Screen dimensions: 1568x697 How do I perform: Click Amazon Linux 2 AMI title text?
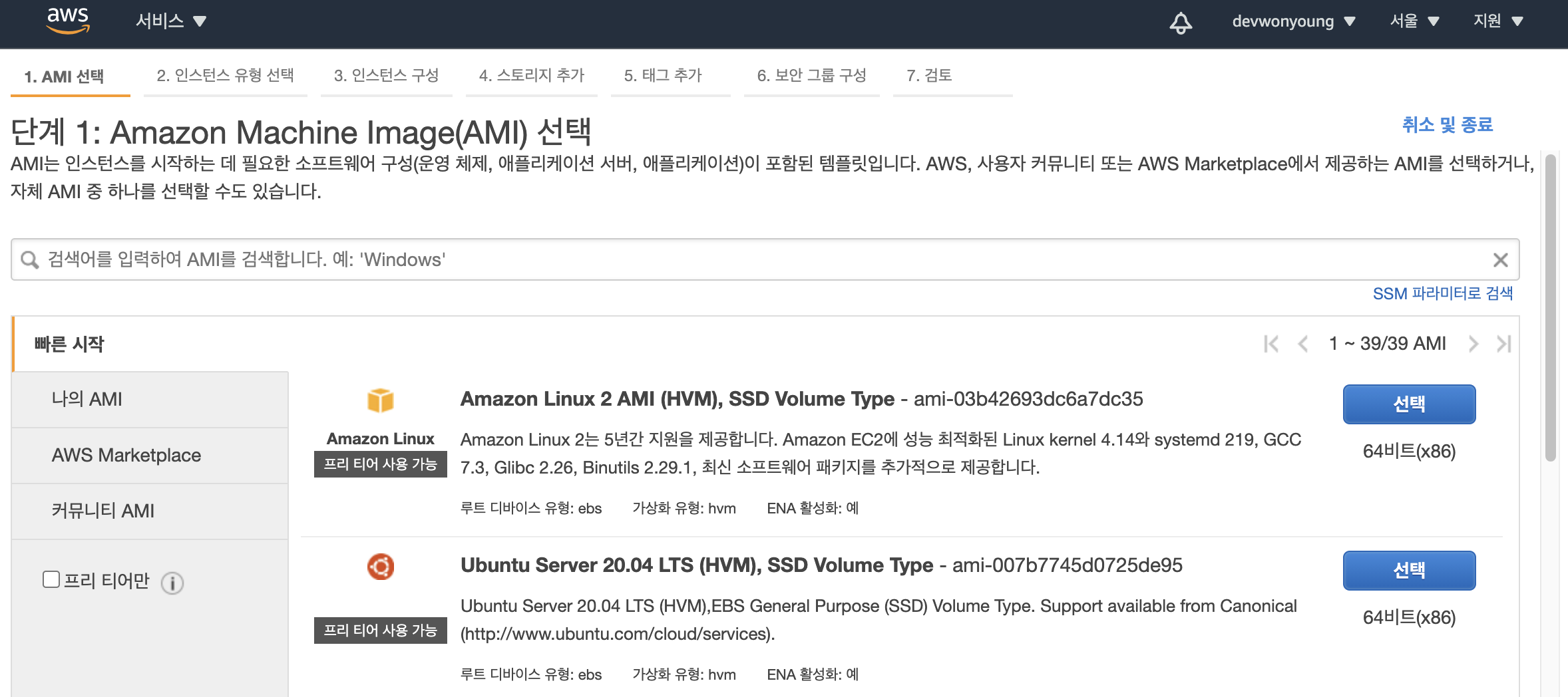678,399
